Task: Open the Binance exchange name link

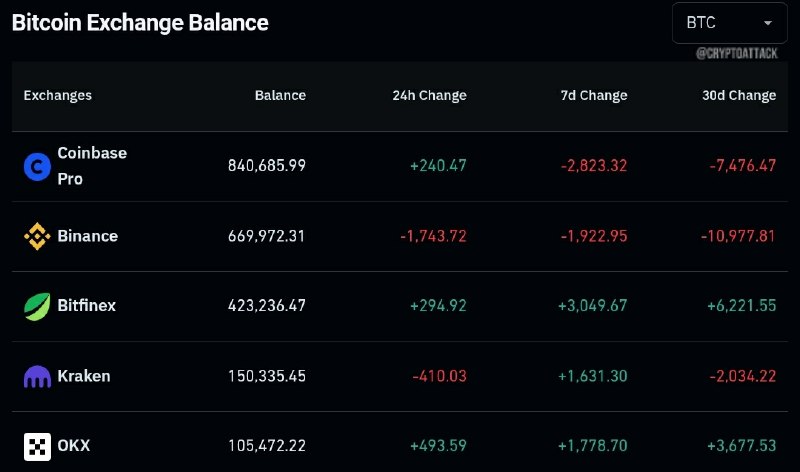Action: point(87,236)
